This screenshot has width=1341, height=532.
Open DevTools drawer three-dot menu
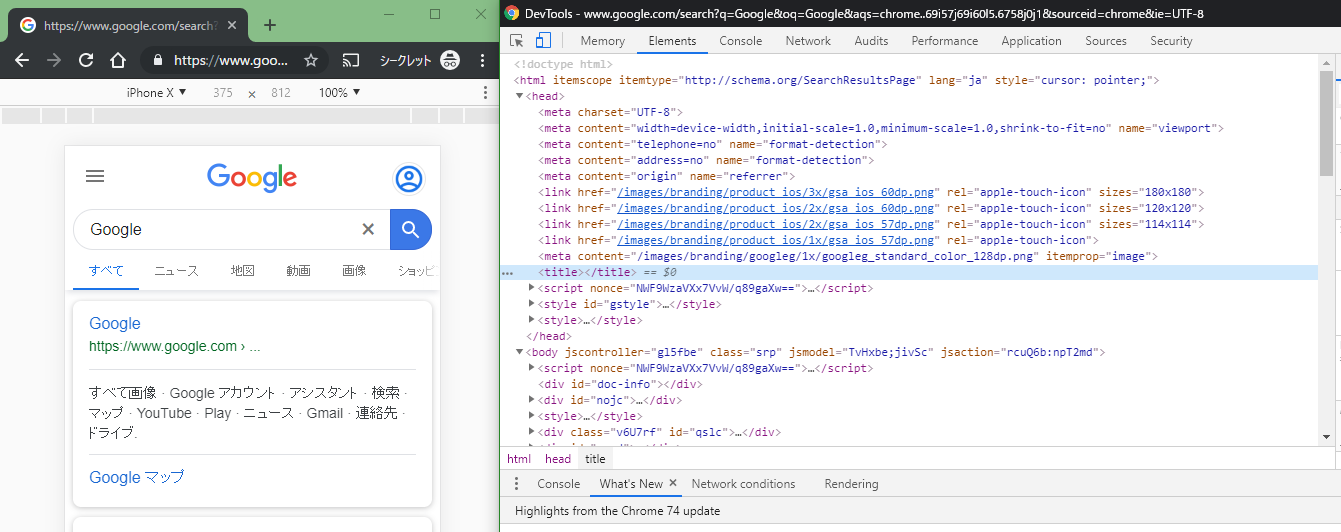[x=516, y=484]
